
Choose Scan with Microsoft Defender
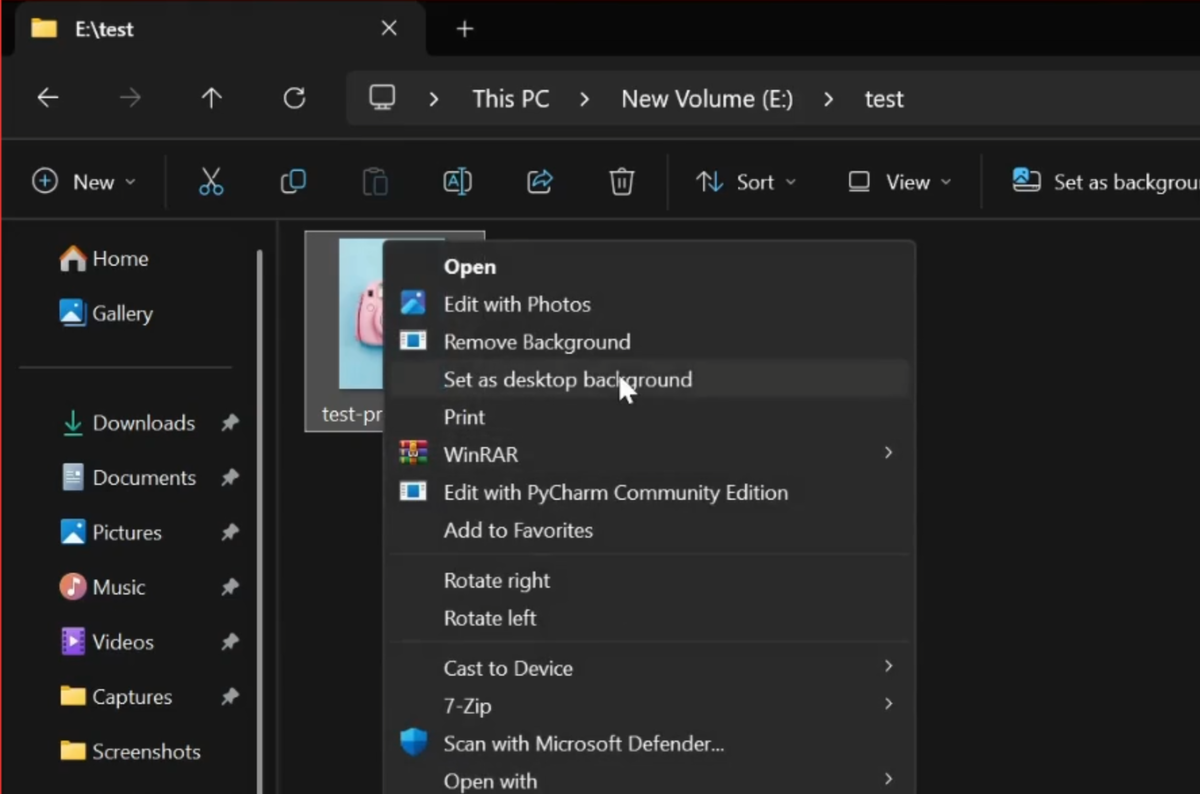click(649, 743)
